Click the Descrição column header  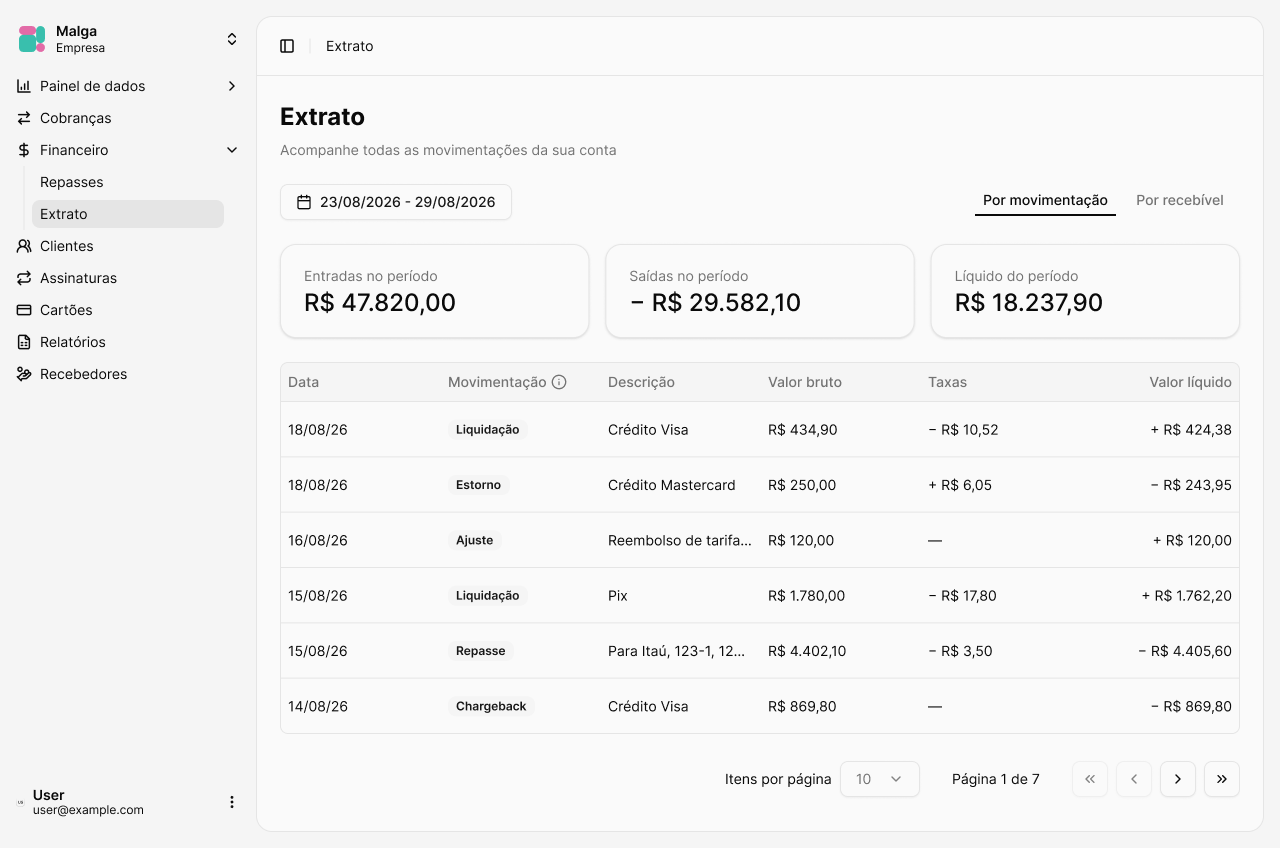coord(641,382)
